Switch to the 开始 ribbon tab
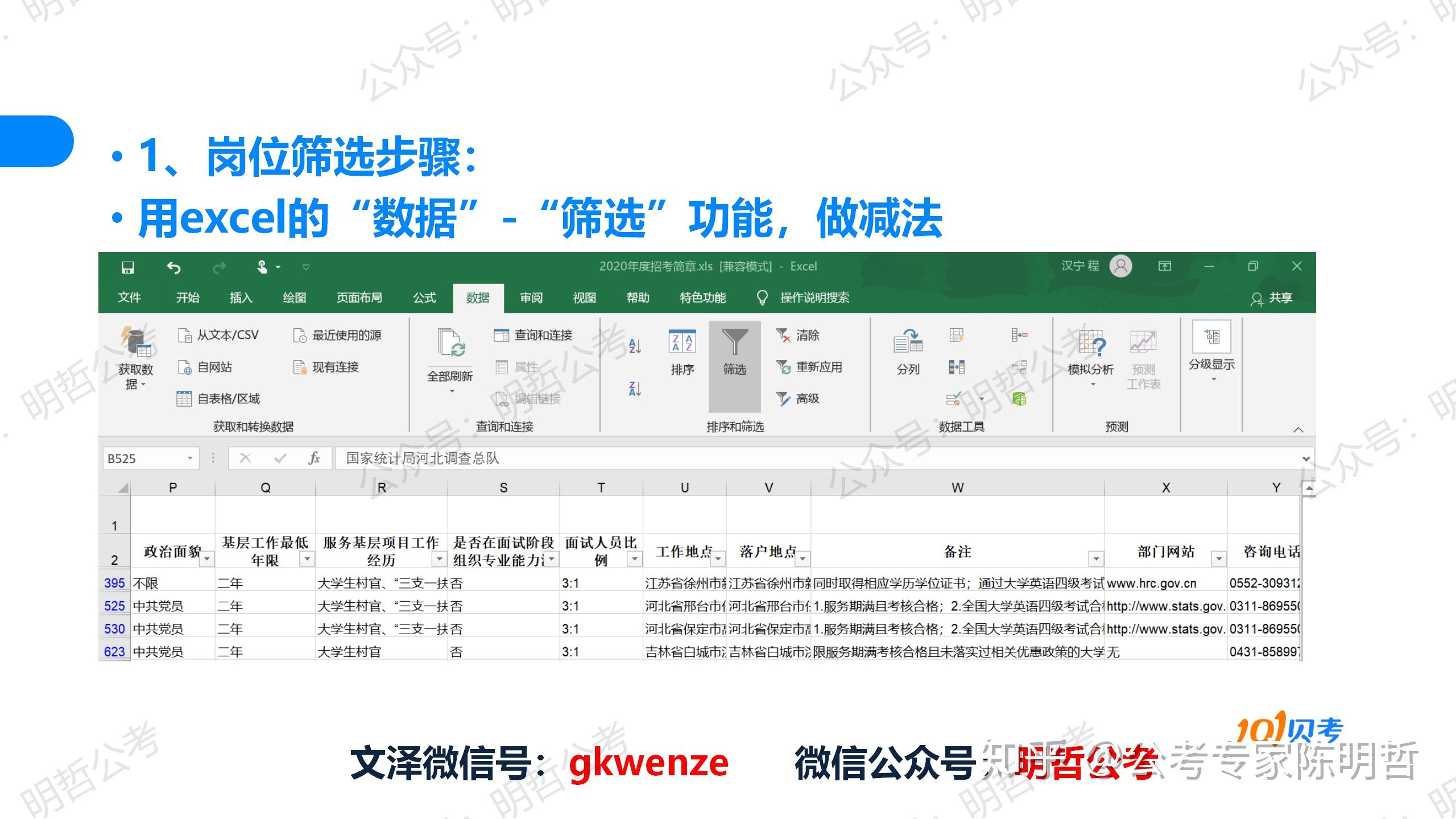Image resolution: width=1456 pixels, height=819 pixels. (188, 297)
